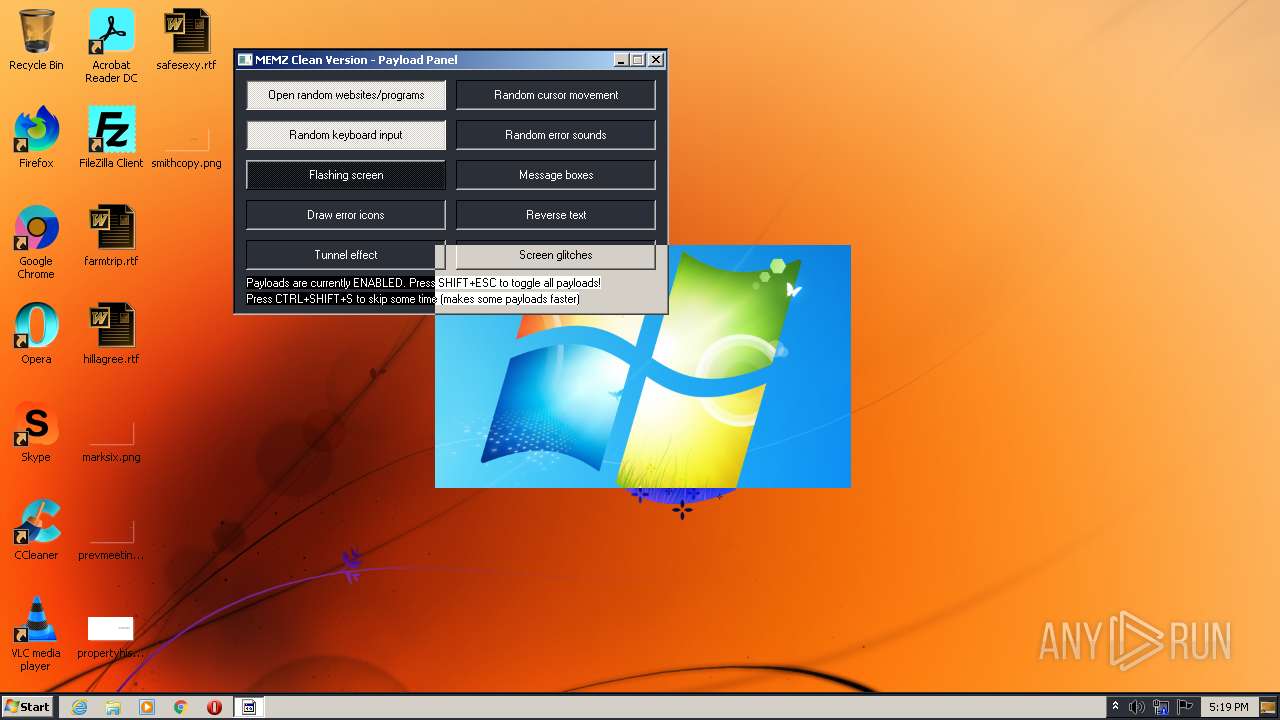
Task: Toggle the Random error sounds payload
Action: (x=556, y=135)
